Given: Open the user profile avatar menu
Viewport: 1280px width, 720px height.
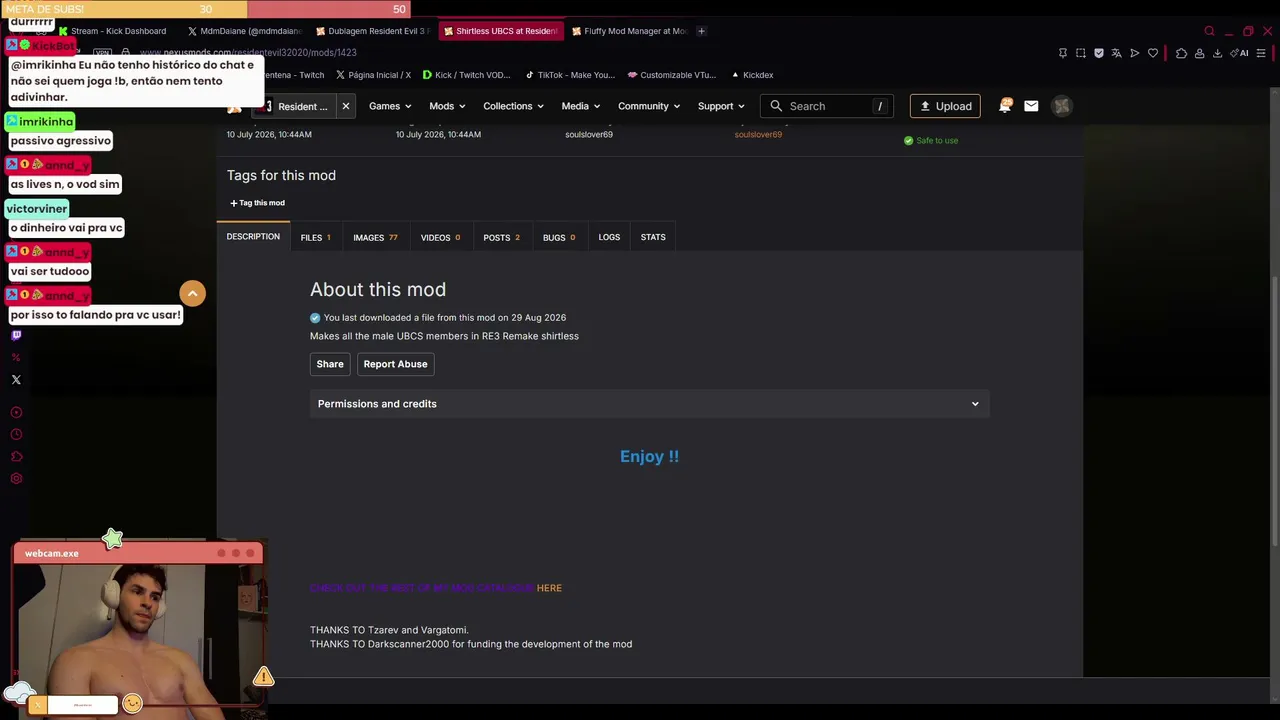Looking at the screenshot, I should (1062, 106).
